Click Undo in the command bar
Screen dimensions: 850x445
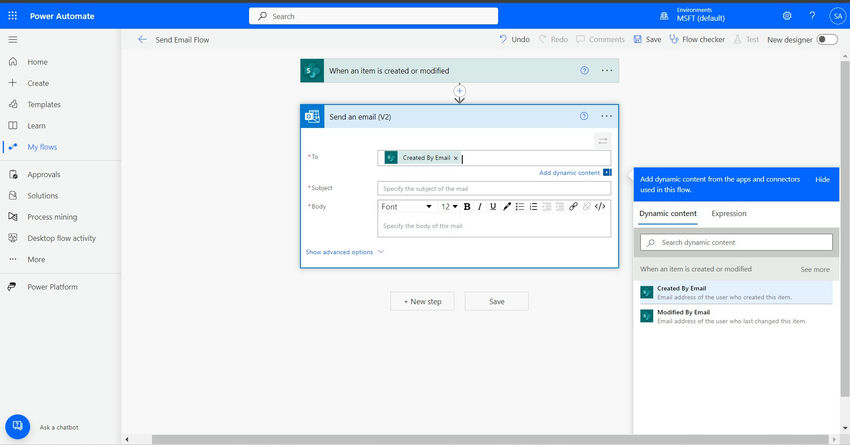514,40
